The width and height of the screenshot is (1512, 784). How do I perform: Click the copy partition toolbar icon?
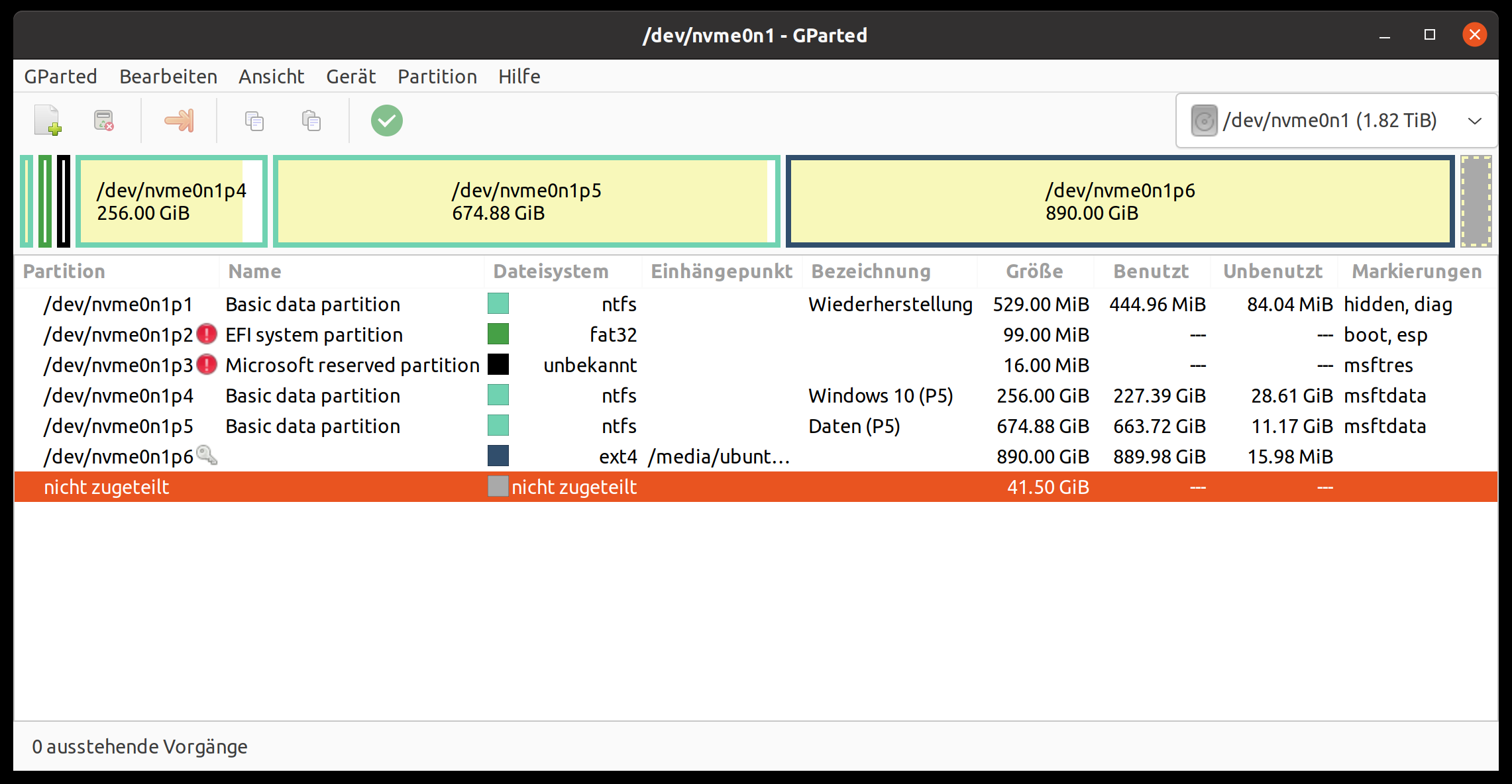[x=254, y=121]
